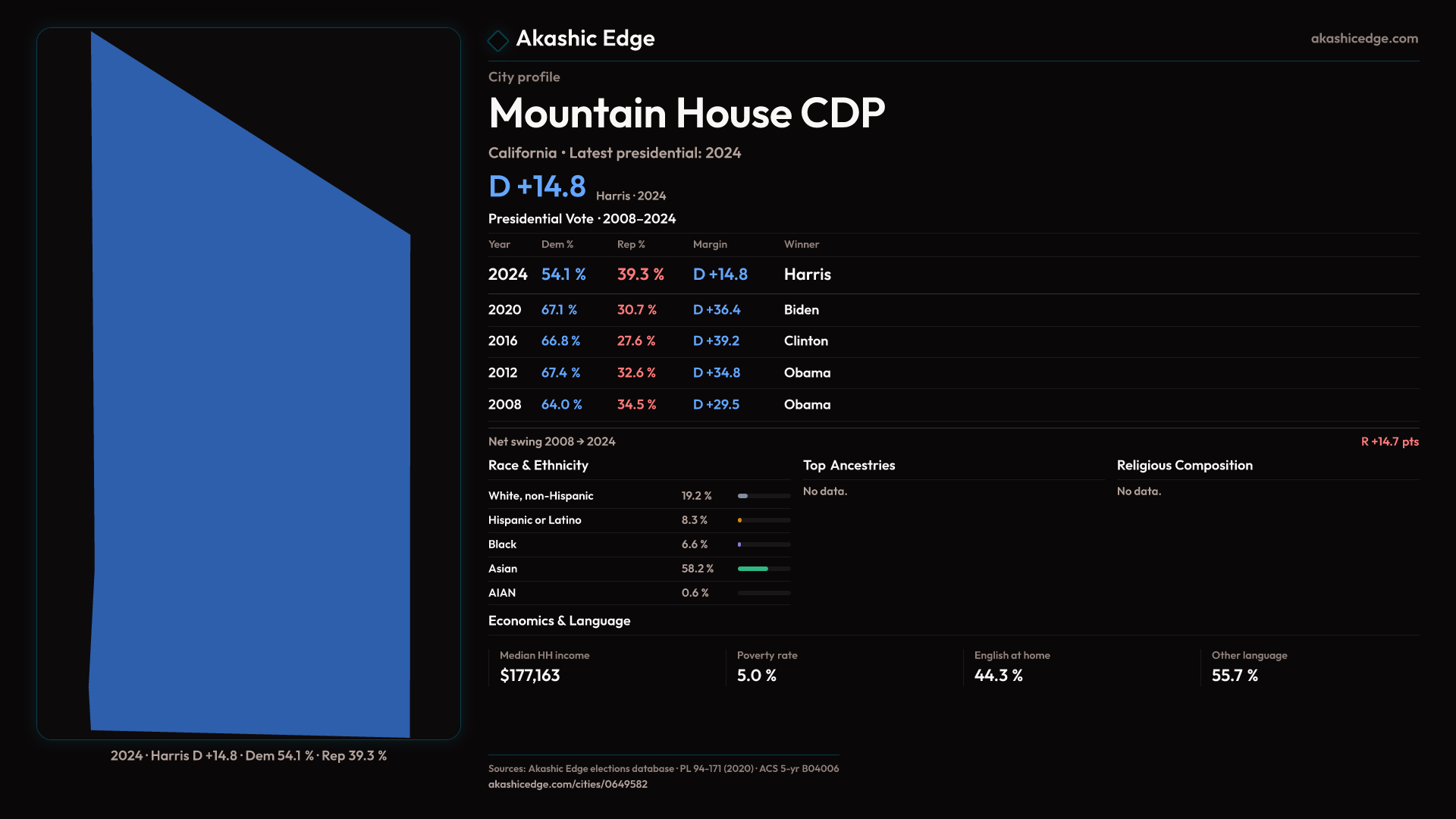Open the akashicedge.com/cities/0649582 source link

tap(567, 784)
